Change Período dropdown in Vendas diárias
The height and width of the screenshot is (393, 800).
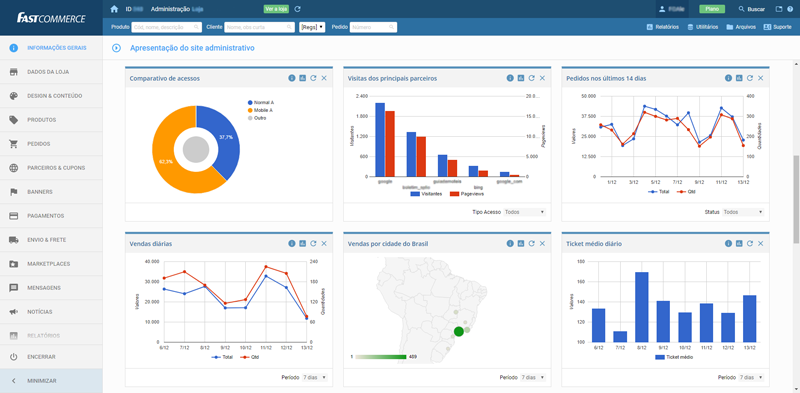(315, 377)
